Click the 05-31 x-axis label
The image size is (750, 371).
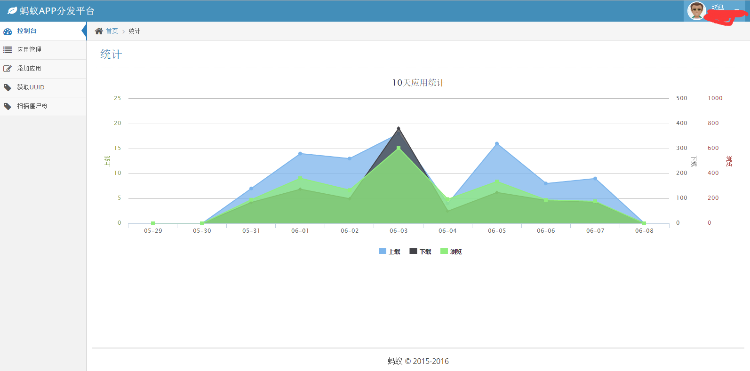pyautogui.click(x=251, y=230)
